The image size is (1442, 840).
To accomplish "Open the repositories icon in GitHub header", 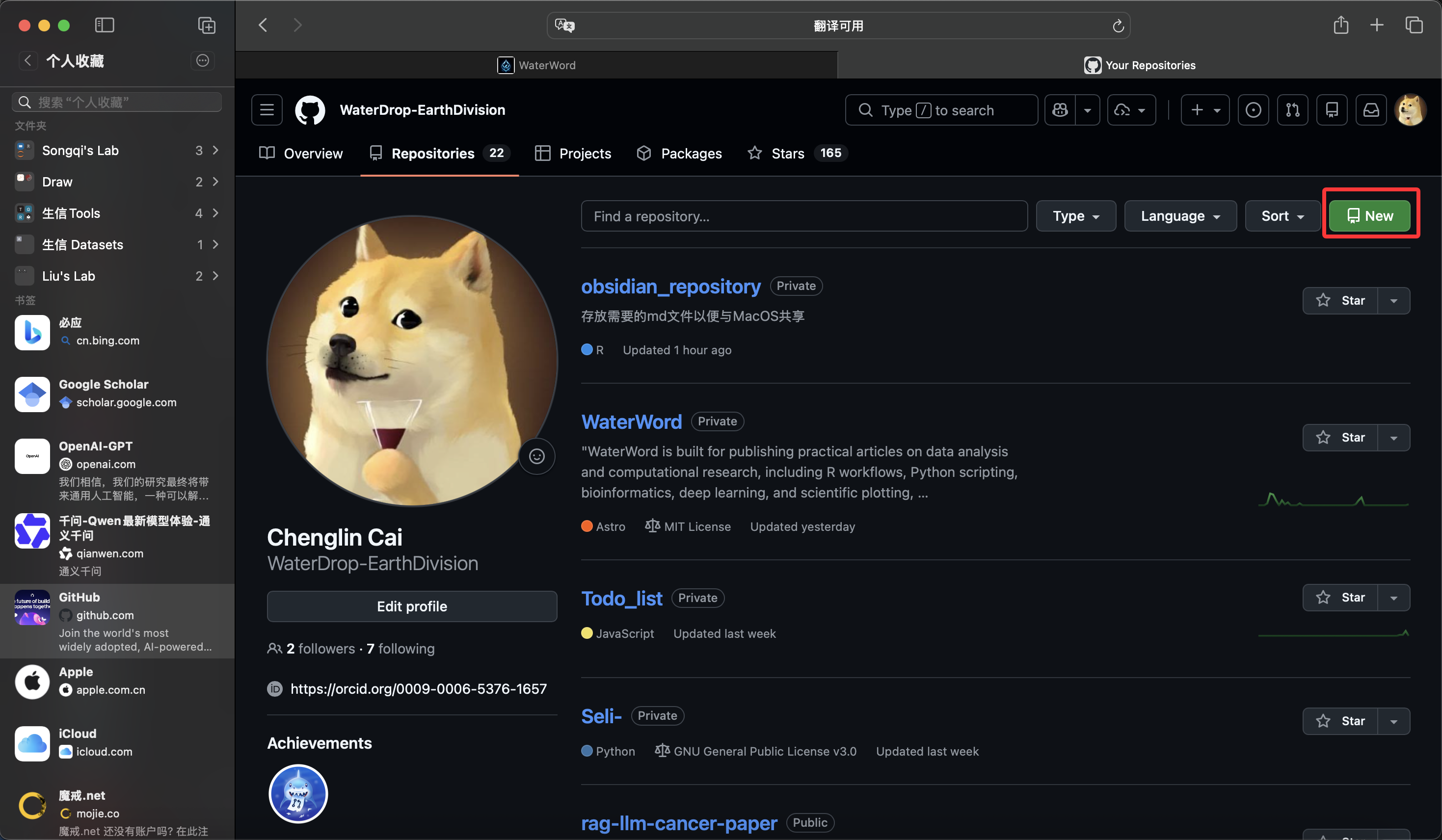I will point(1332,110).
